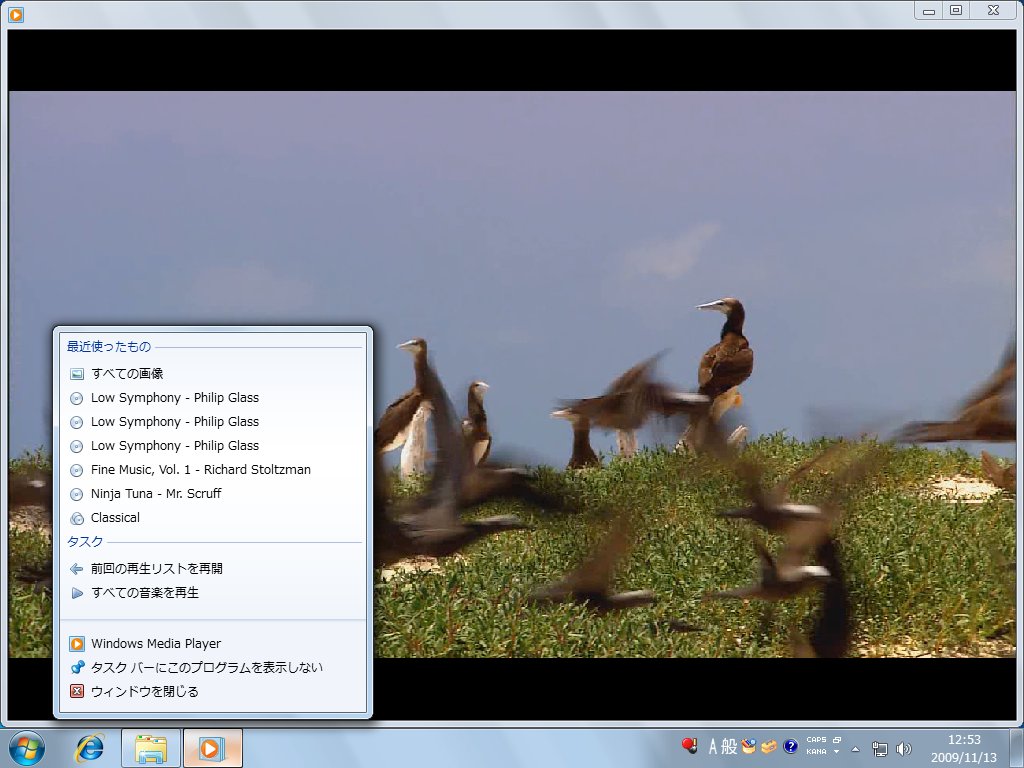Minimize the Media Player window
This screenshot has height=768, width=1024.
tap(929, 10)
